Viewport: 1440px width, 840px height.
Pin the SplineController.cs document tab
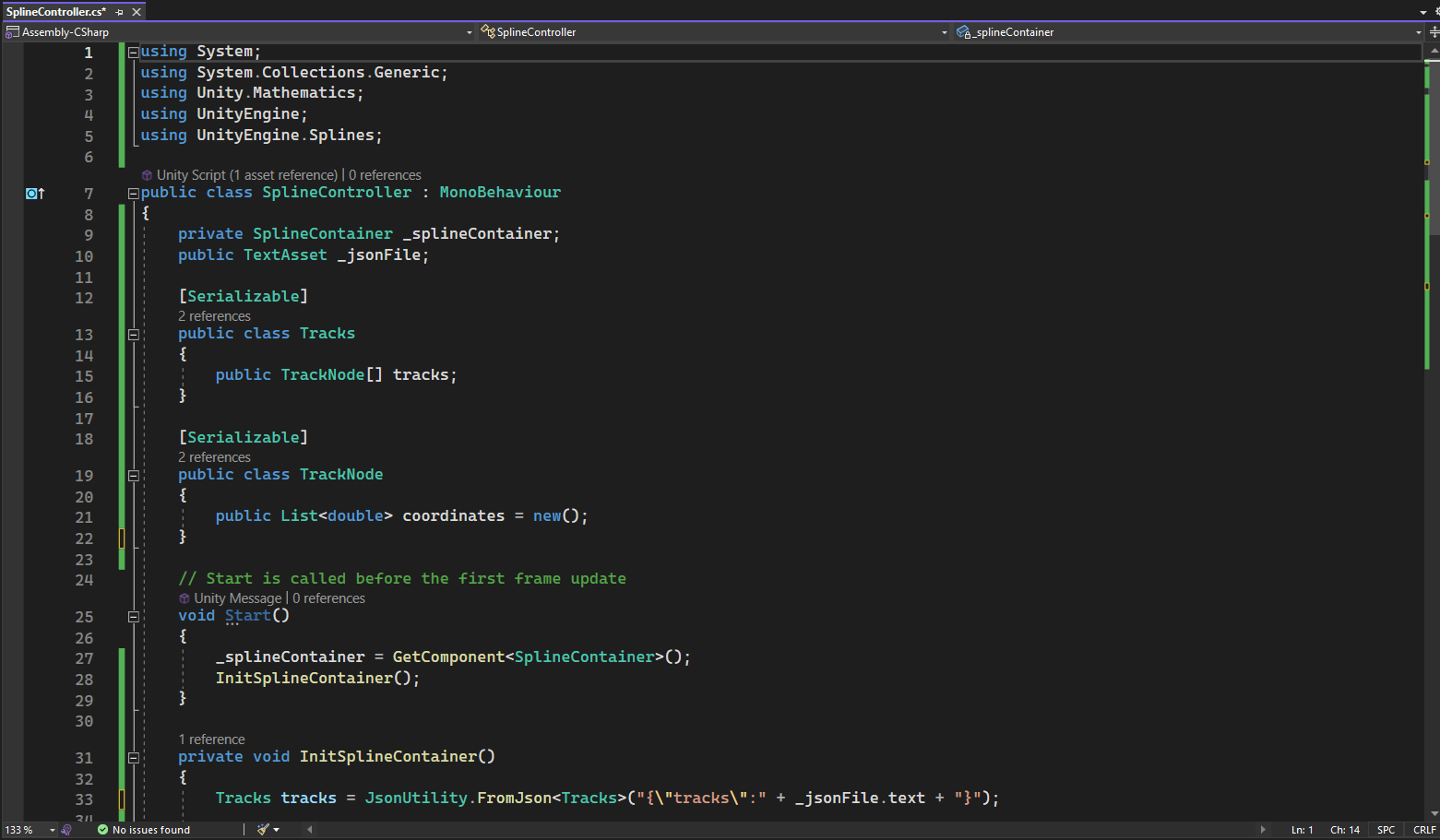click(x=121, y=12)
